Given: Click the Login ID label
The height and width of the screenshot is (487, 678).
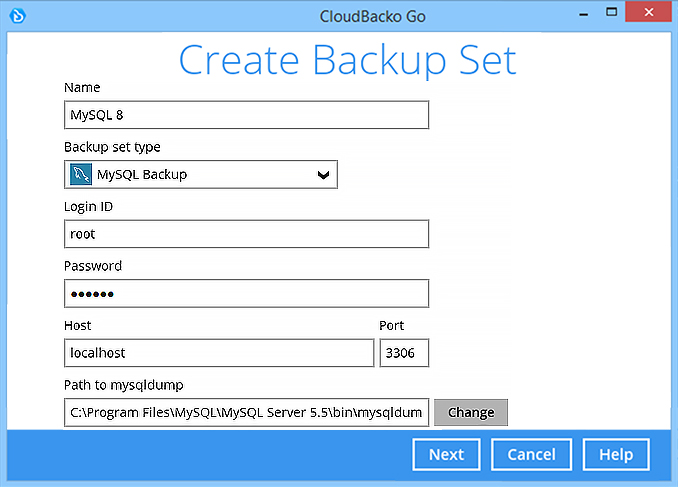Looking at the screenshot, I should coord(88,207).
